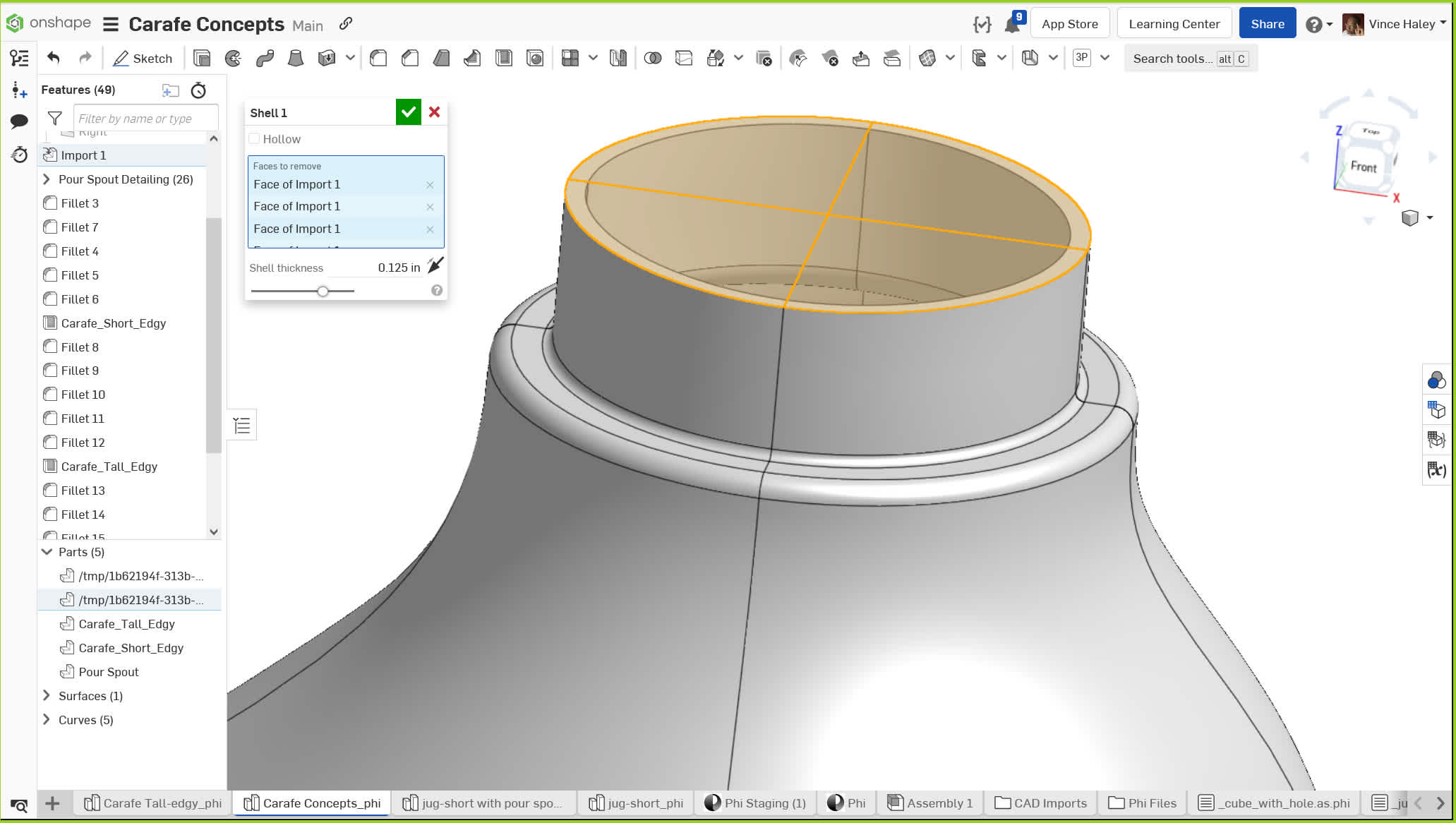Switch to jug-short_phi tab
The image size is (1456, 823).
[x=637, y=803]
